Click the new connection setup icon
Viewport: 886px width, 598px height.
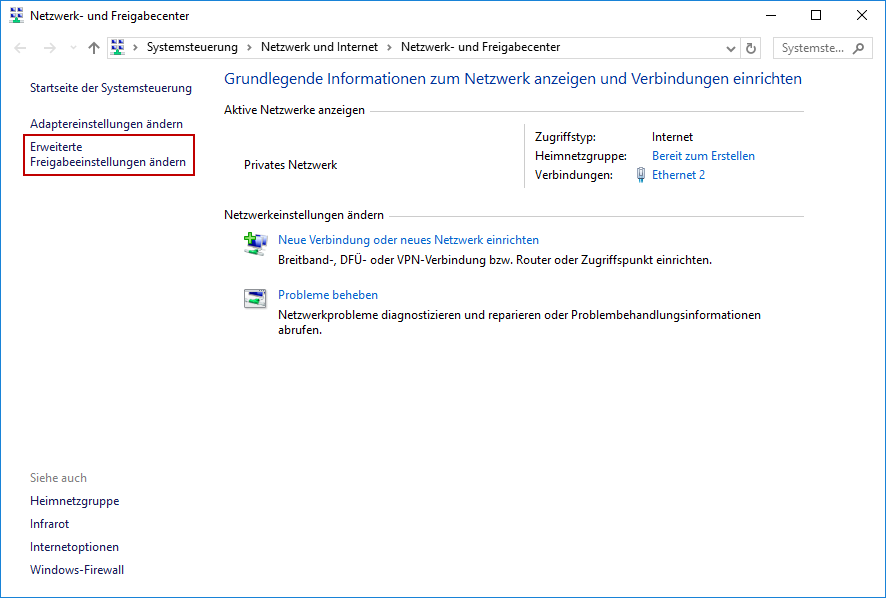click(255, 244)
